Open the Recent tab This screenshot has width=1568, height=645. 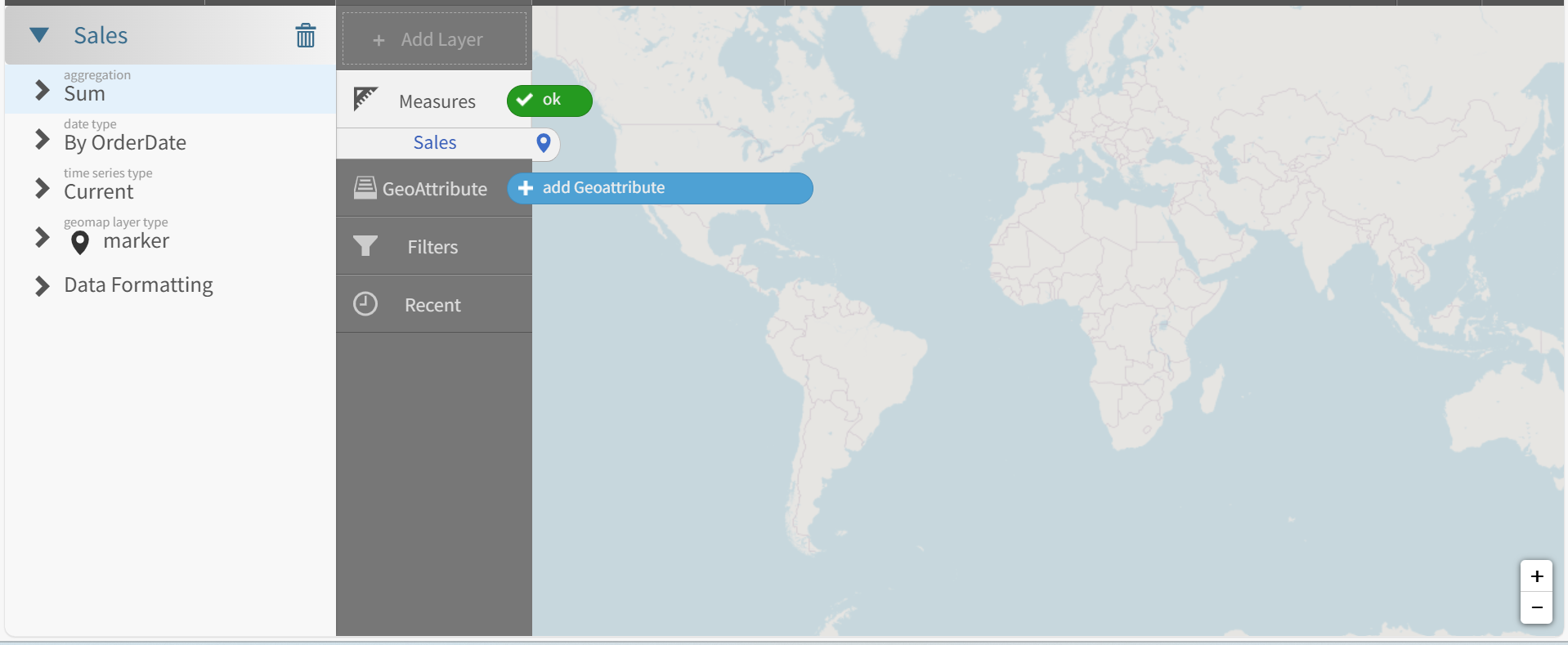(434, 304)
